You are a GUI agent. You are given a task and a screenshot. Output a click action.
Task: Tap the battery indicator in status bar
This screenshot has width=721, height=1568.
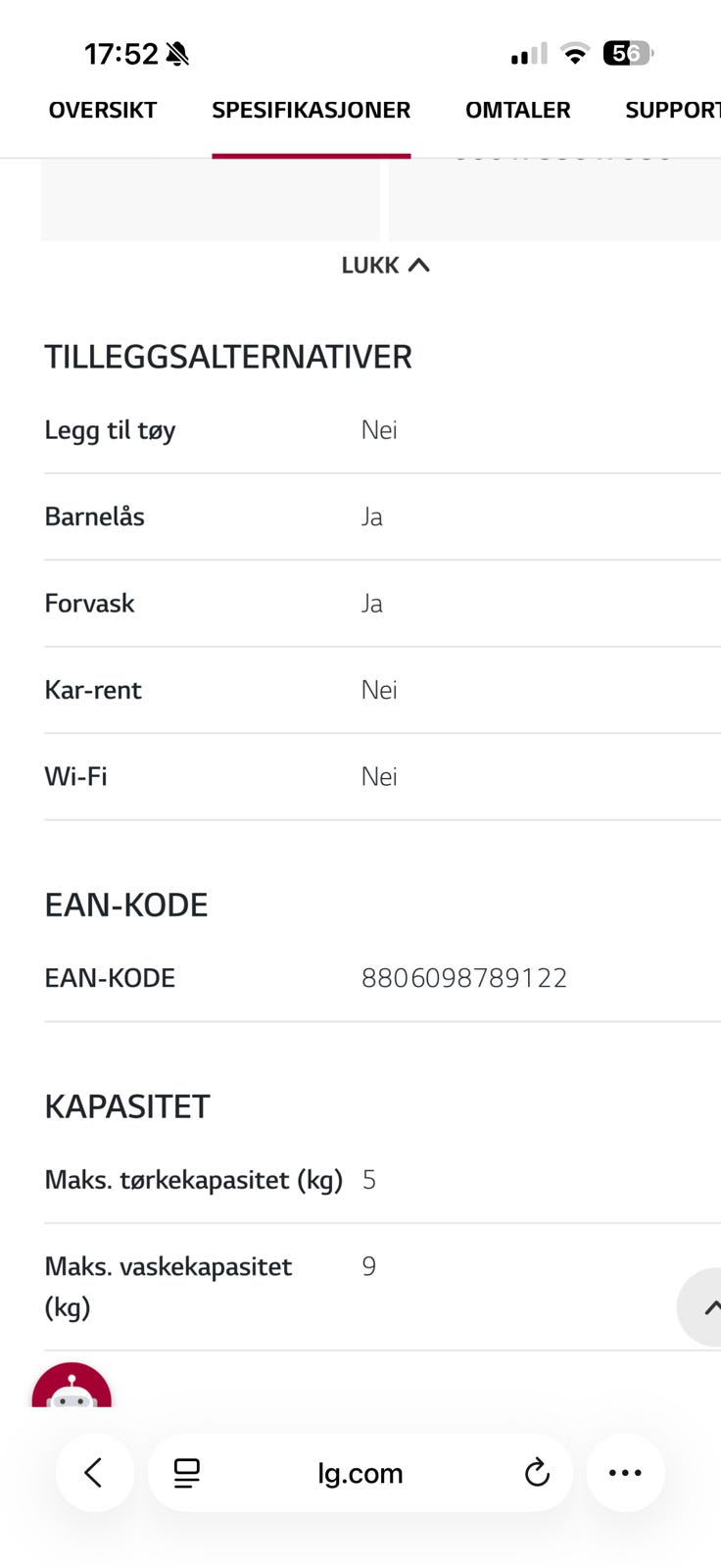click(x=628, y=53)
